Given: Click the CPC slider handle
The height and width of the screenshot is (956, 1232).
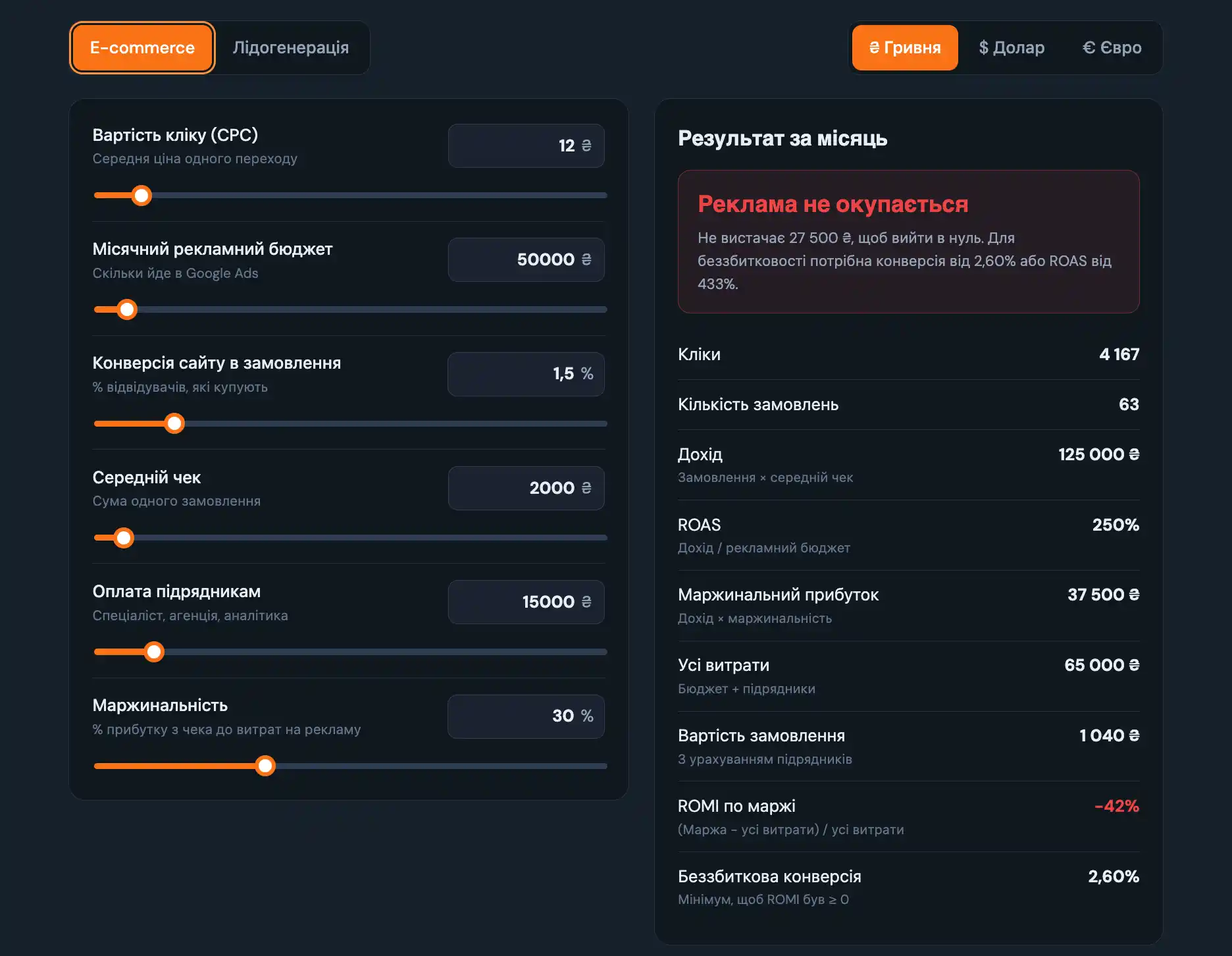Looking at the screenshot, I should (x=141, y=196).
